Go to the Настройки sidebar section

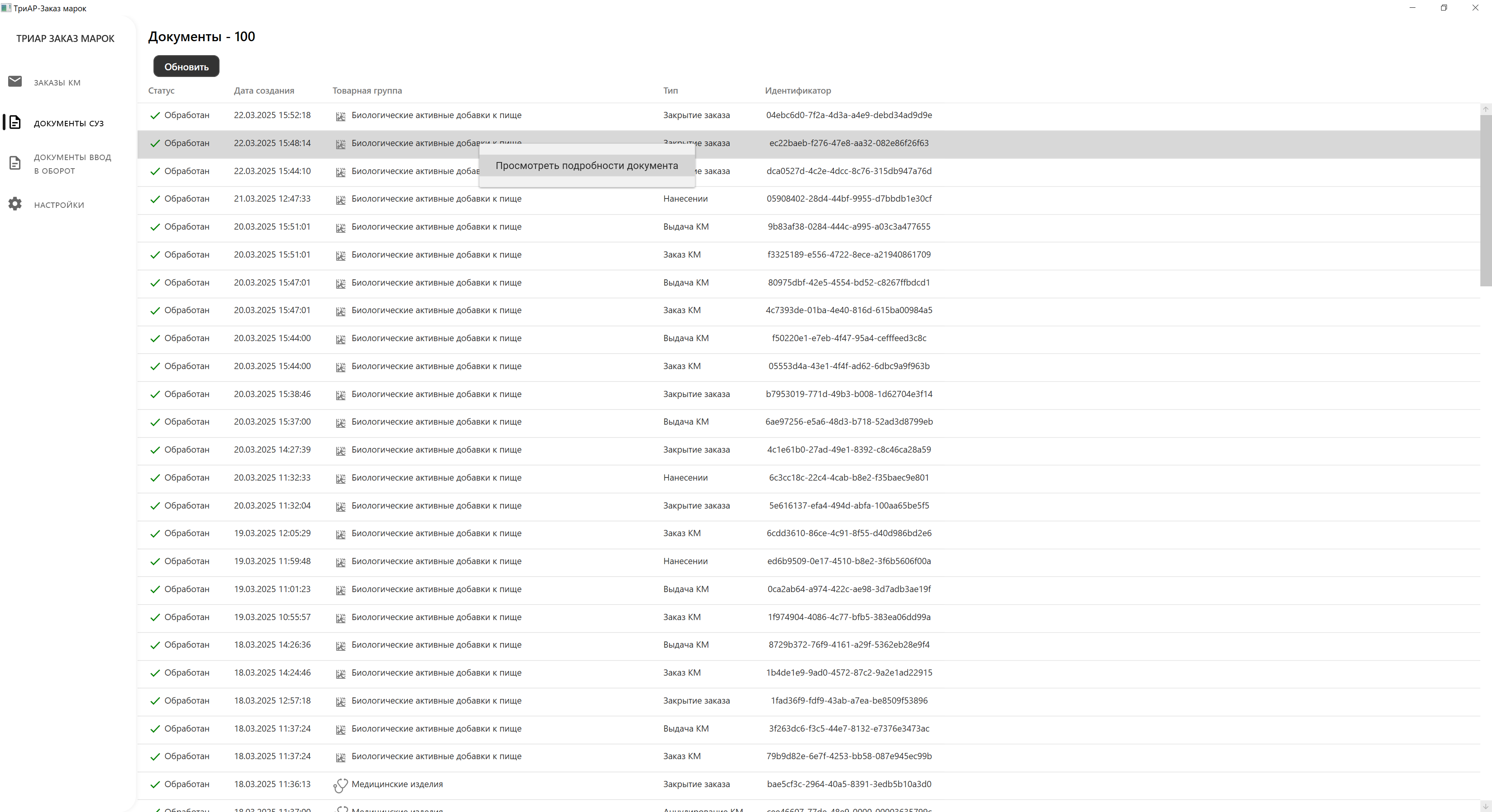(x=59, y=205)
